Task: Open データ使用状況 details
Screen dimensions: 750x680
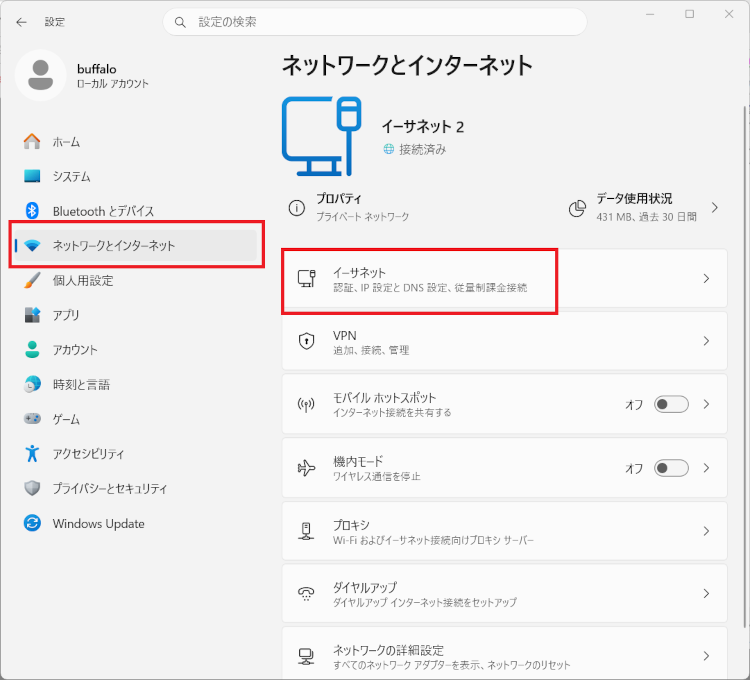Action: tap(644, 208)
